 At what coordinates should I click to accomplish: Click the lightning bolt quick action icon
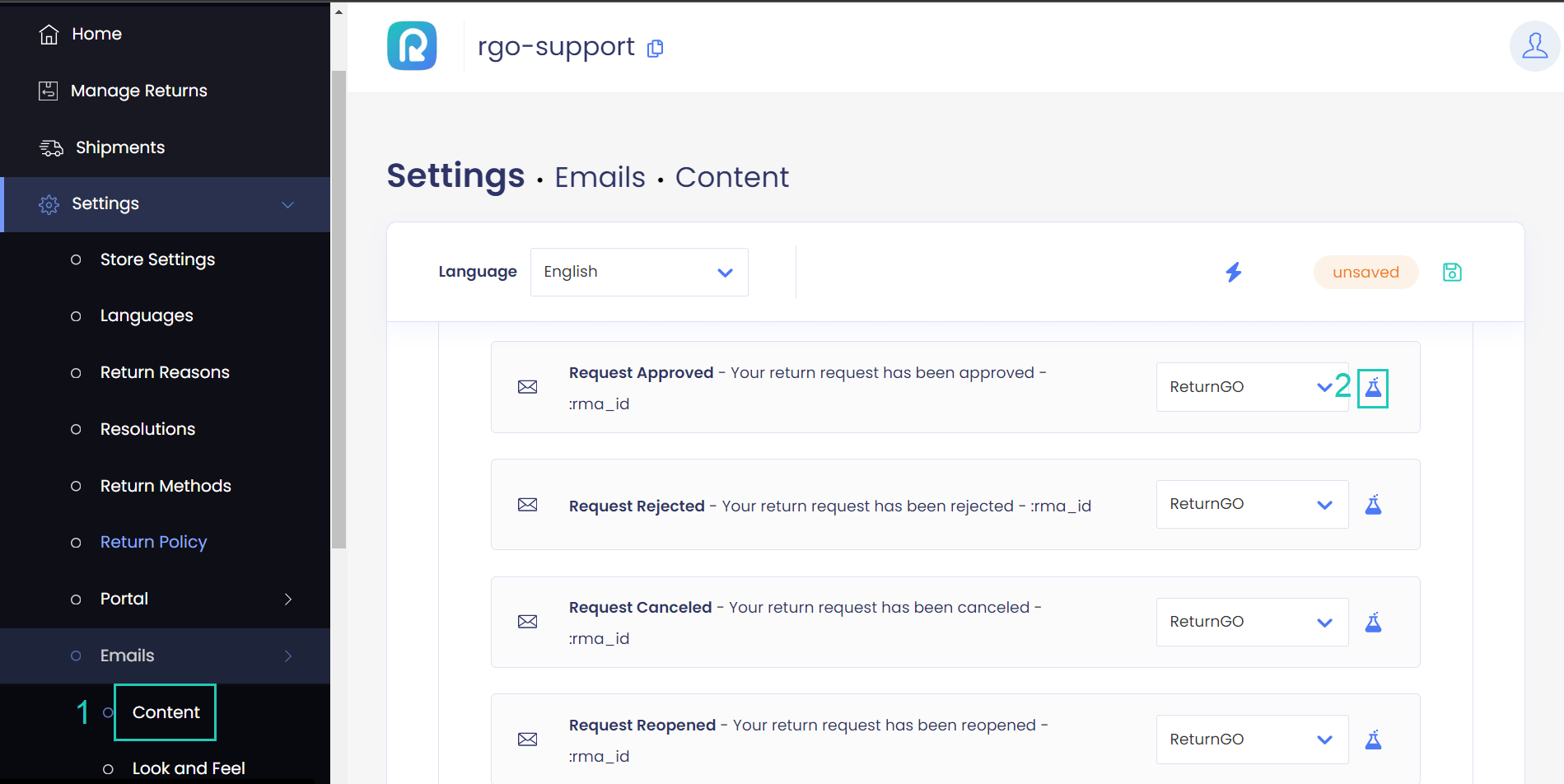click(x=1233, y=272)
